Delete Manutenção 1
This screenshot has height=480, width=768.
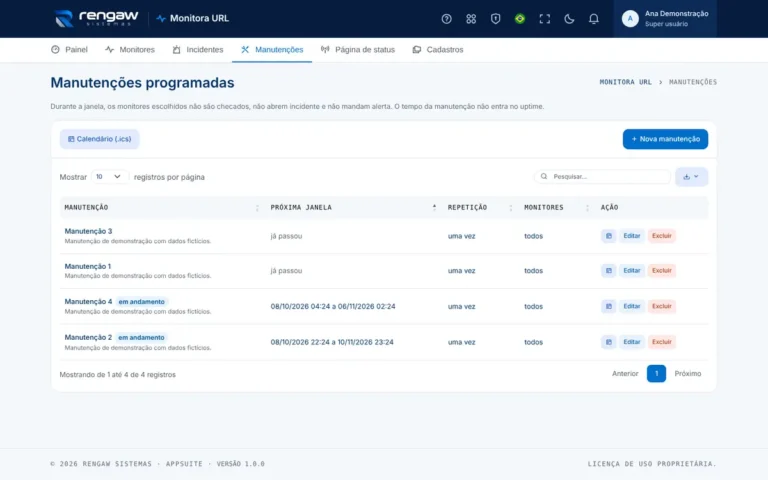(x=662, y=270)
